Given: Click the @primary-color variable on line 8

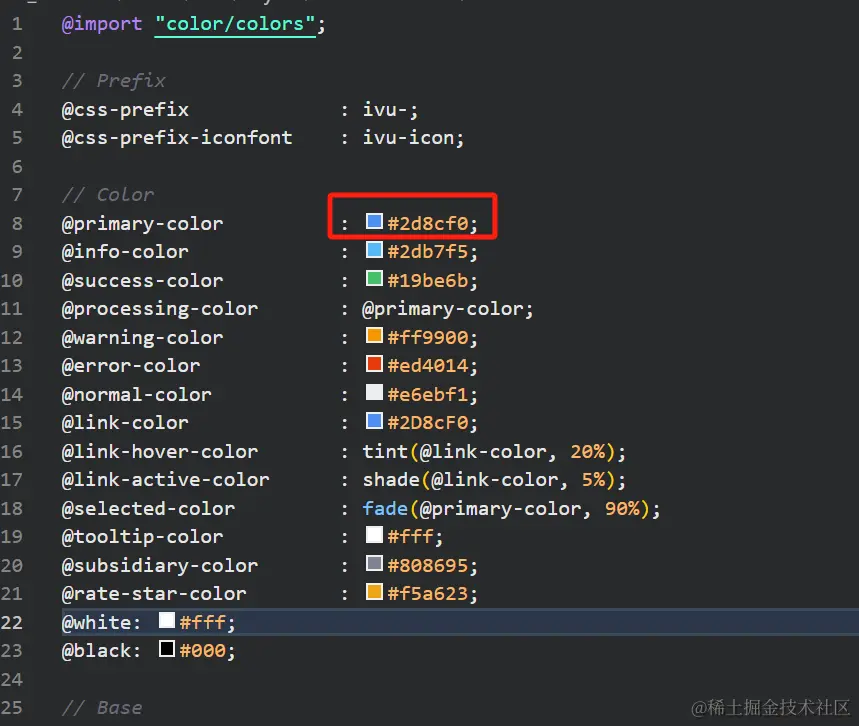Looking at the screenshot, I should [142, 224].
